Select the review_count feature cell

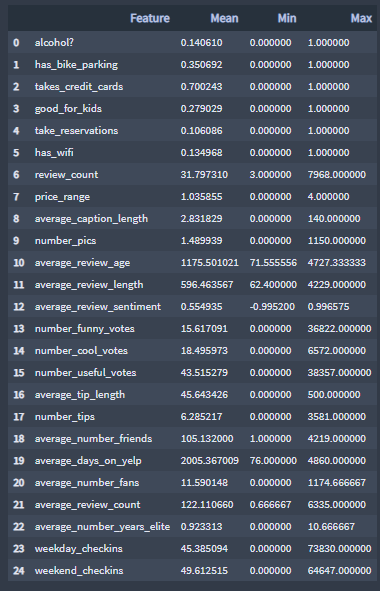pyautogui.click(x=66, y=175)
